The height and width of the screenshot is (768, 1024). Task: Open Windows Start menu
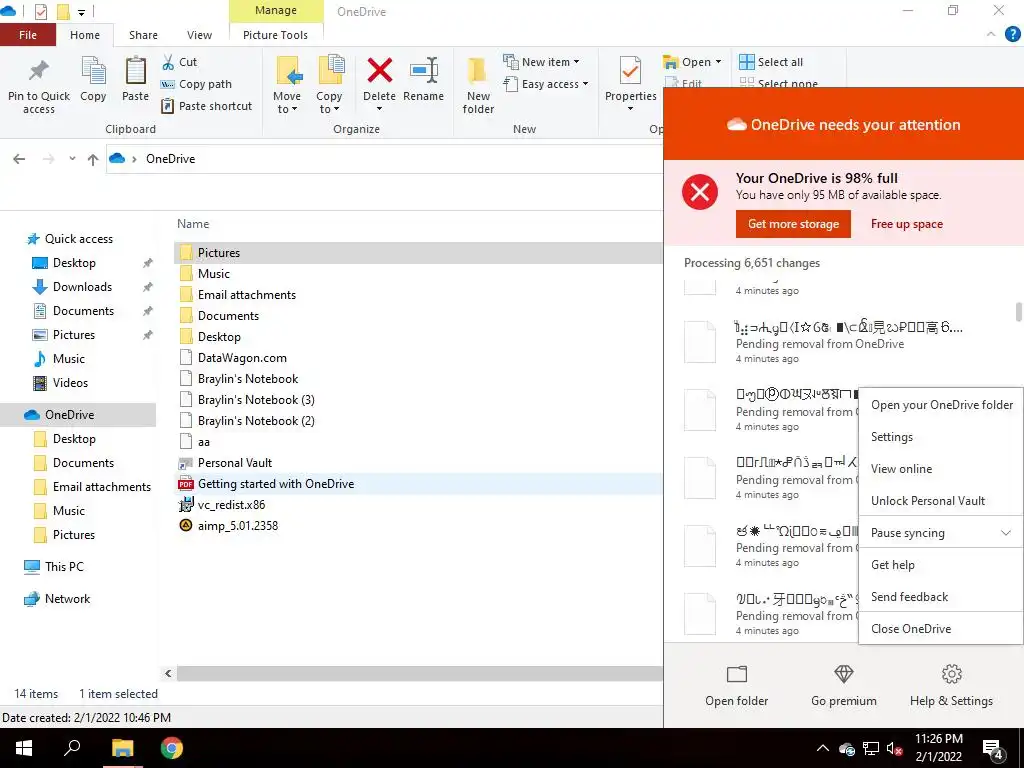point(24,748)
